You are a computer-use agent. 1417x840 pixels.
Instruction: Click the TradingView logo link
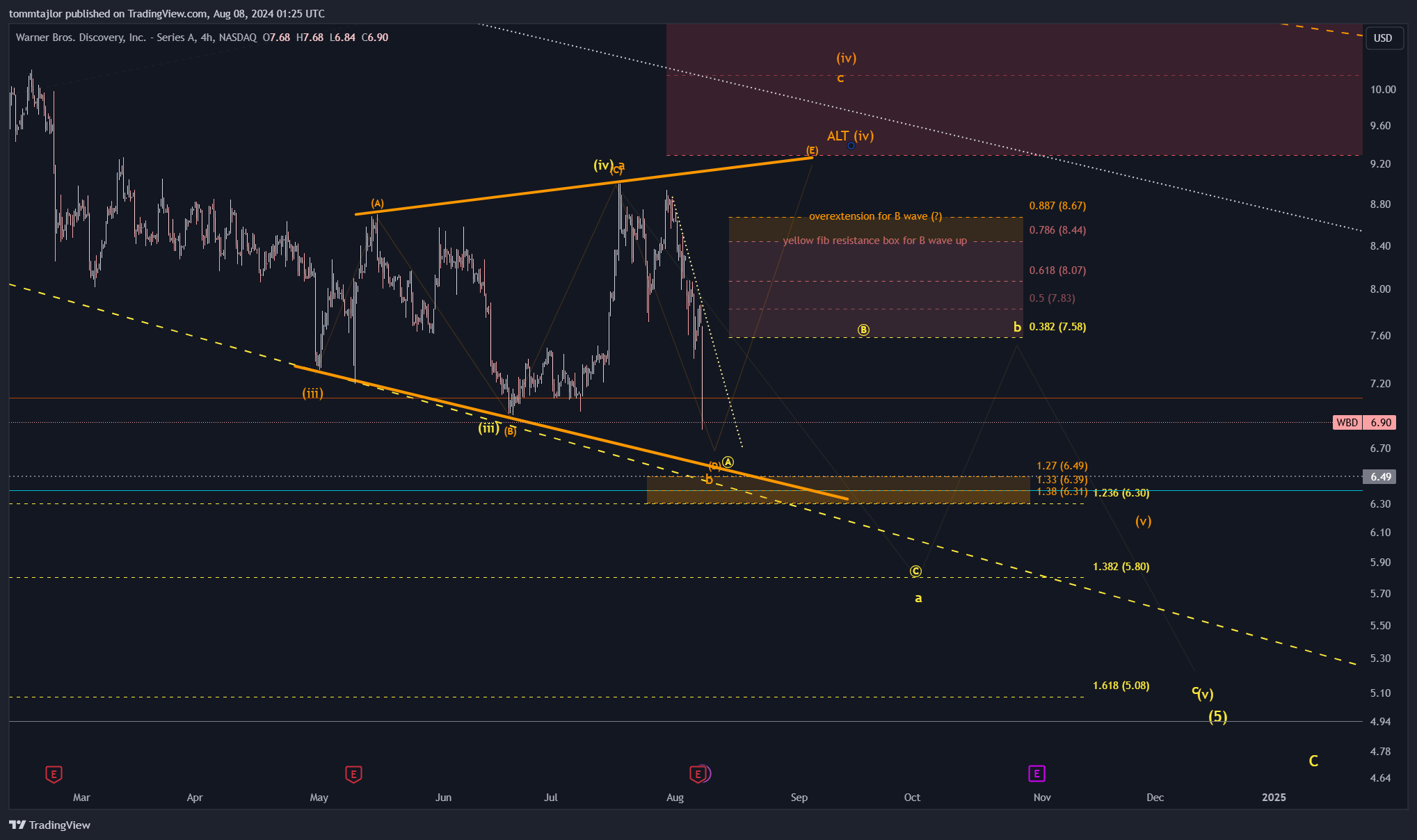coord(50,825)
